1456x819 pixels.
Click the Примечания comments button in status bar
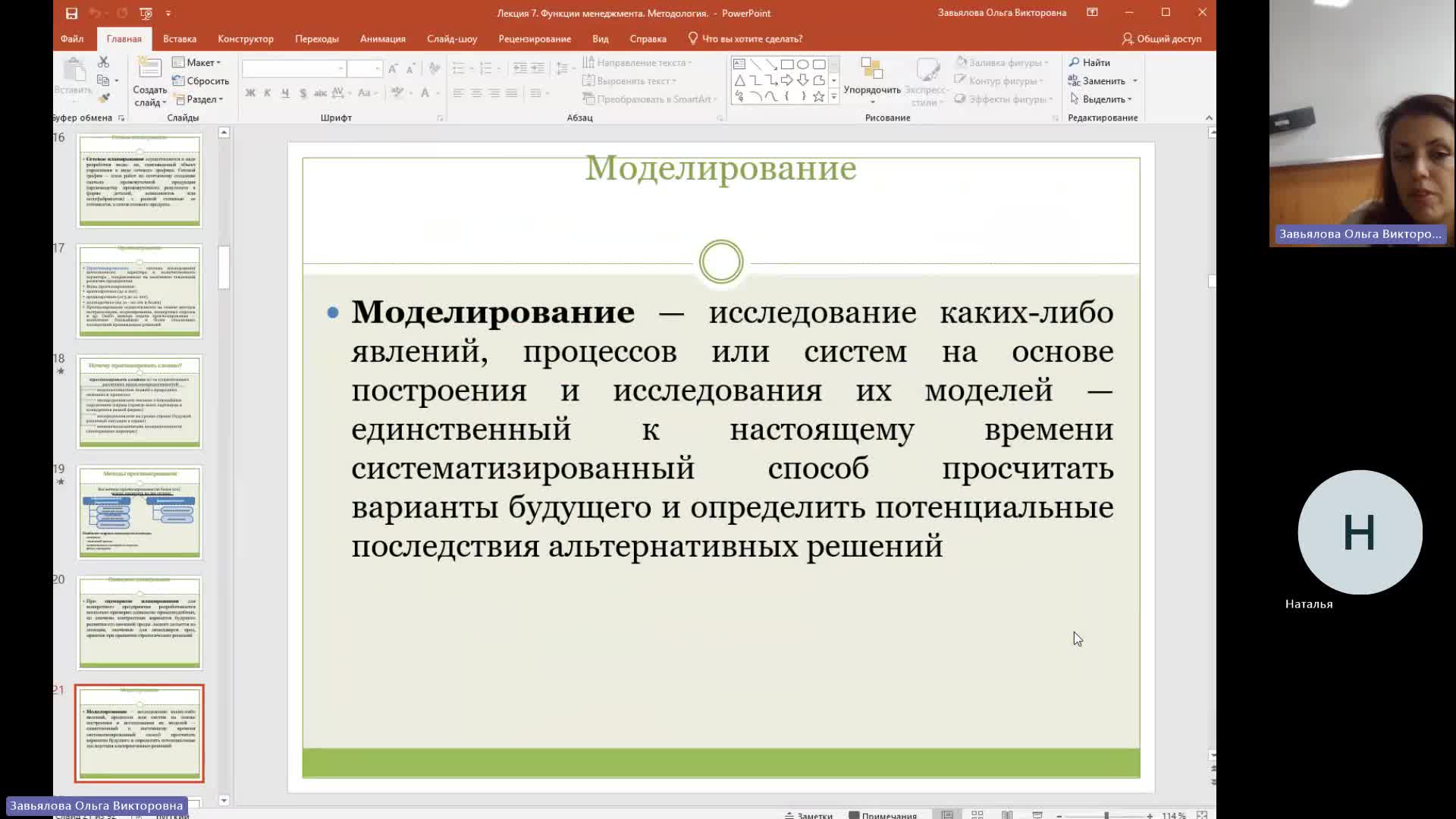(x=883, y=815)
